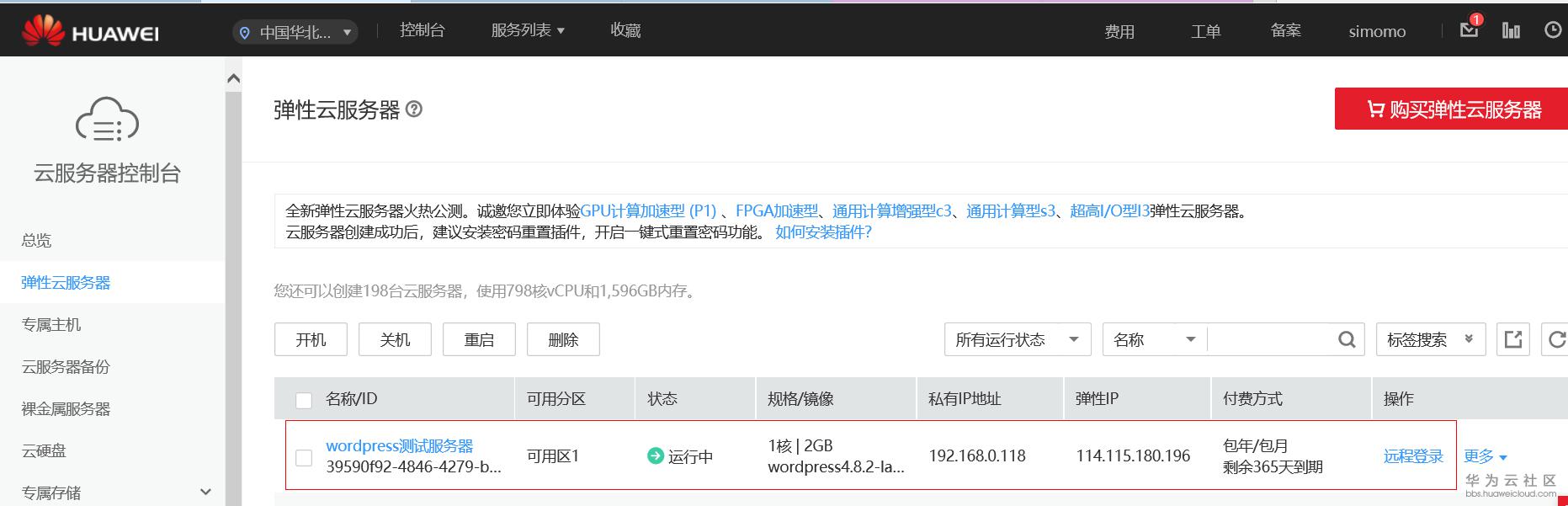Click the Huawei logo

point(90,32)
